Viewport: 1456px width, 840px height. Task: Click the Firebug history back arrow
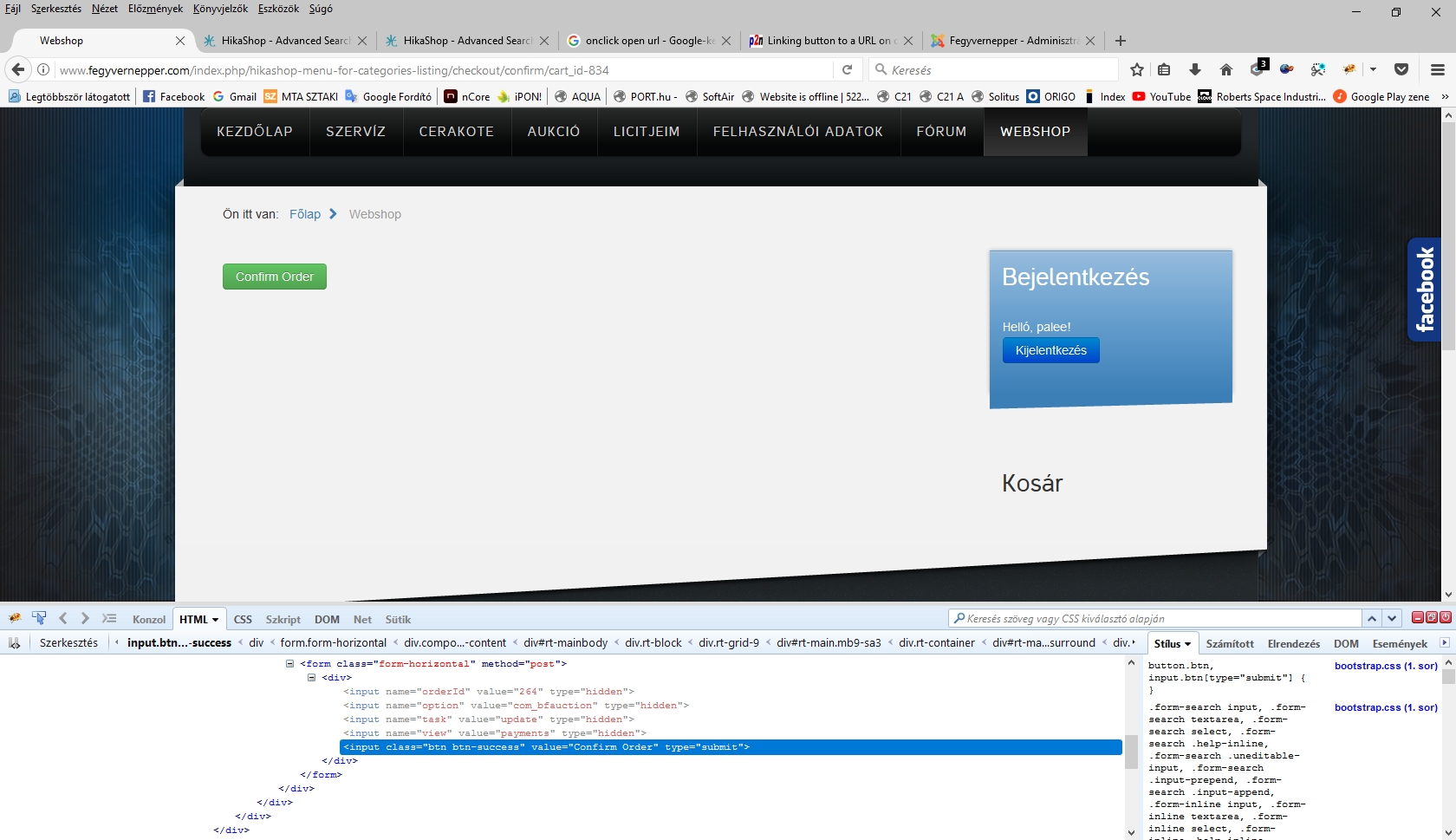click(63, 618)
